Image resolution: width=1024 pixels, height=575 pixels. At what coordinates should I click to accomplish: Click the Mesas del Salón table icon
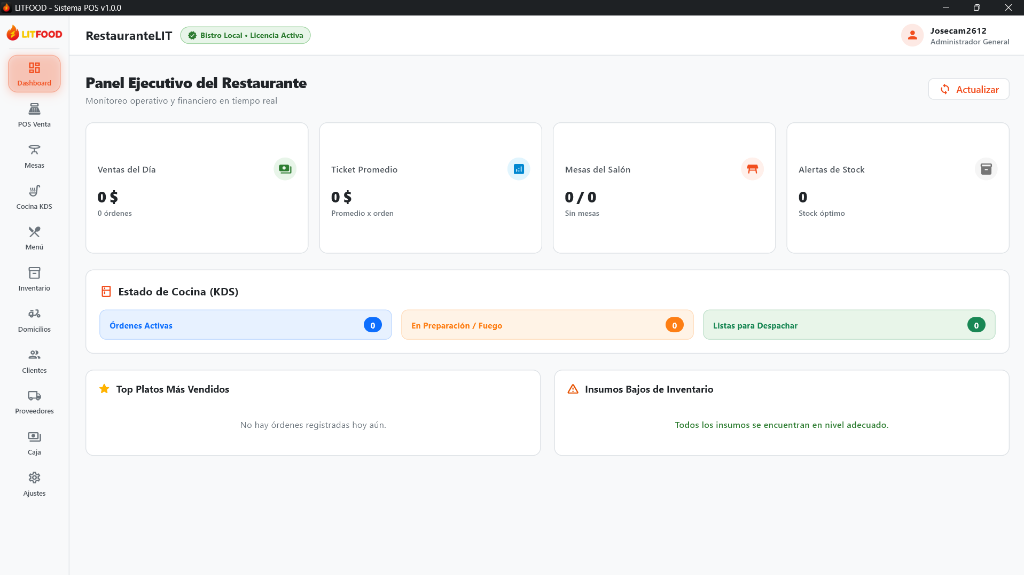[752, 169]
